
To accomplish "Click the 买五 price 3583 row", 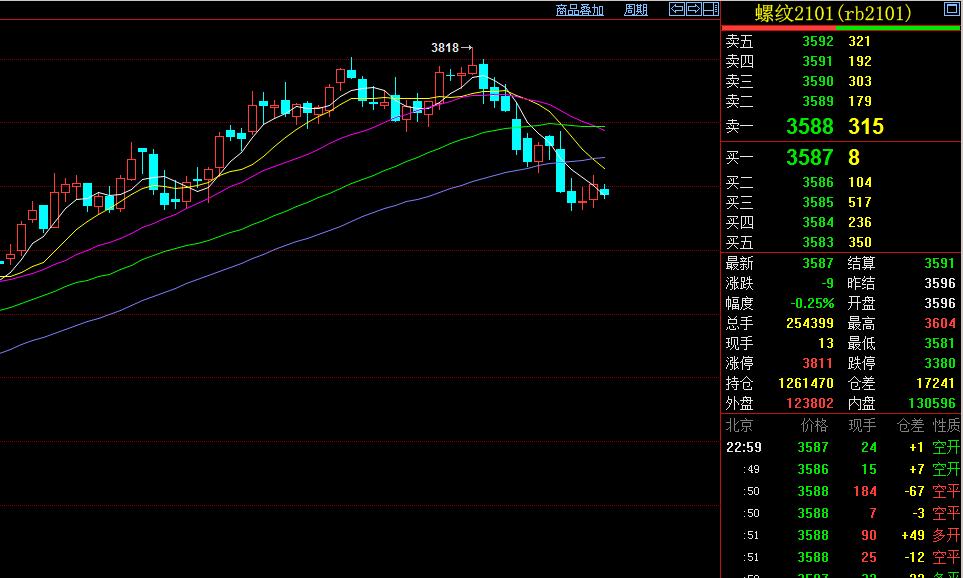I will [x=817, y=242].
